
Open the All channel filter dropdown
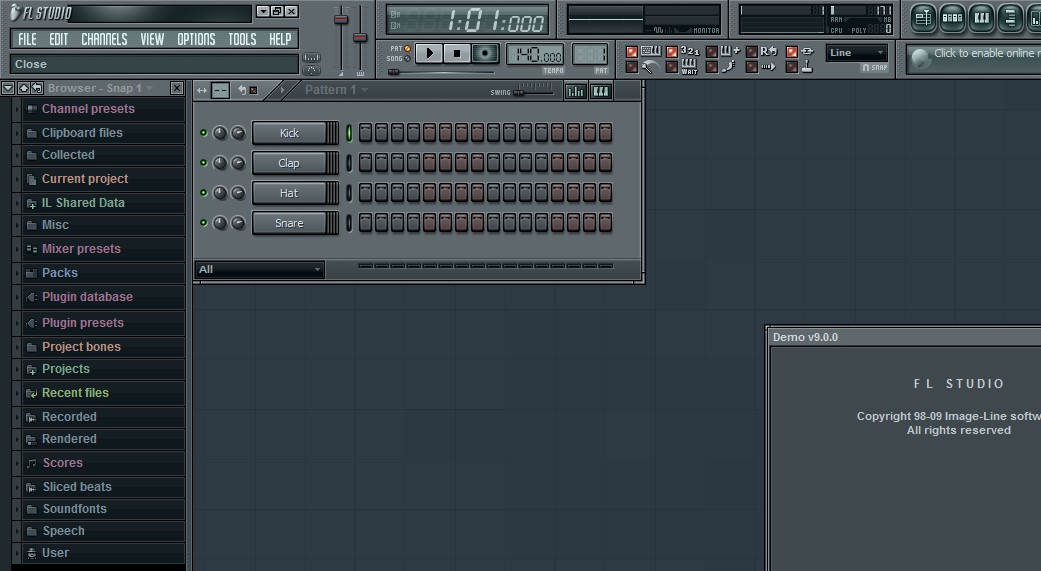coord(260,270)
